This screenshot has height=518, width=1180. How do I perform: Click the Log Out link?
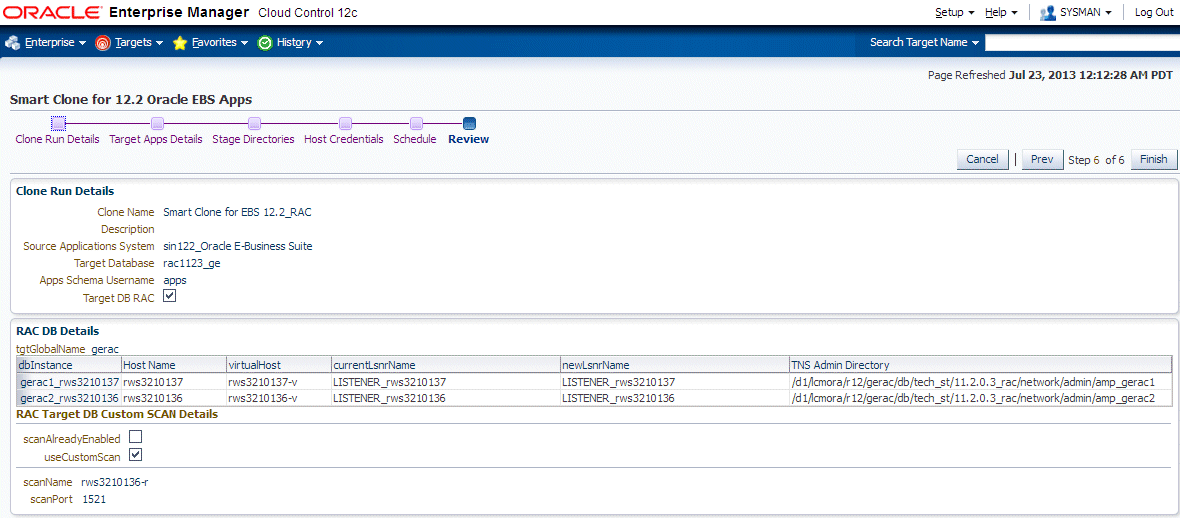(x=1154, y=13)
